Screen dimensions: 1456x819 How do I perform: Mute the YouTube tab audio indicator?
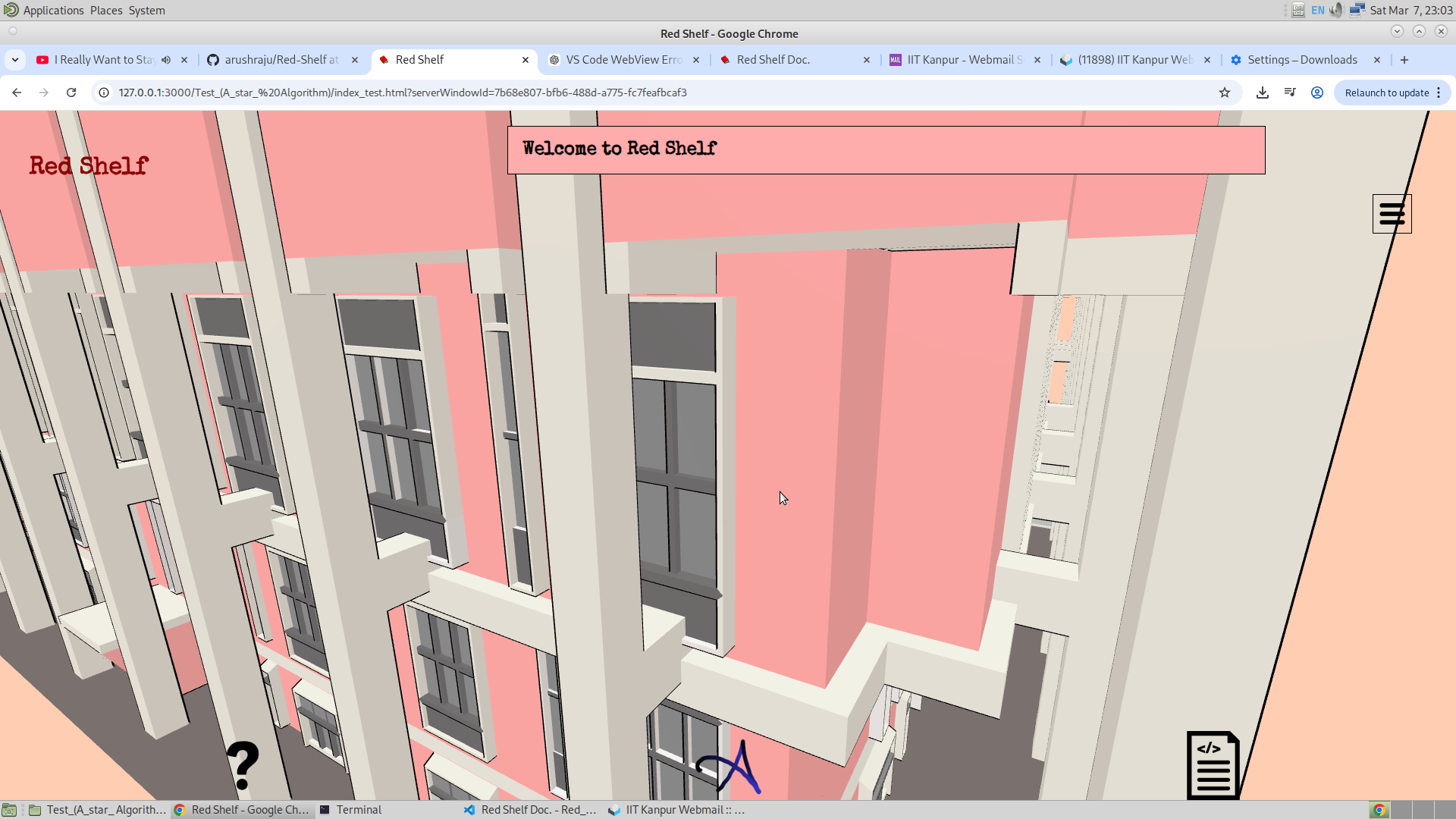click(166, 60)
